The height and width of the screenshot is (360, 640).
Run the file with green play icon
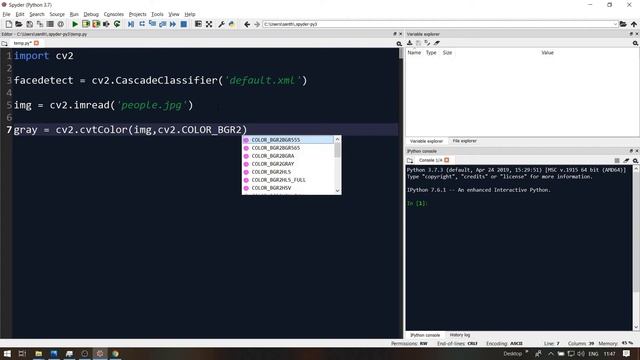[75, 24]
